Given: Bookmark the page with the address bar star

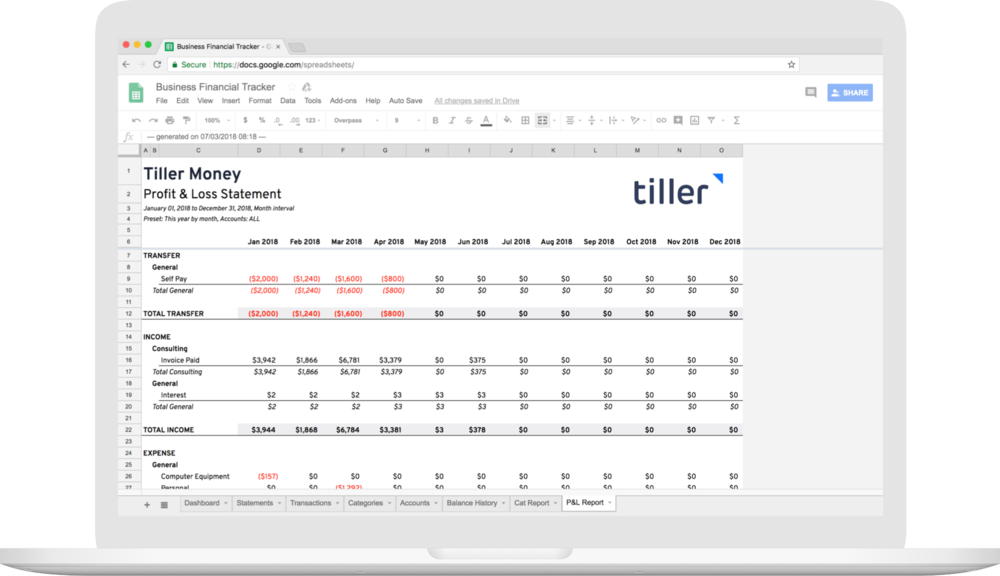Looking at the screenshot, I should 791,64.
